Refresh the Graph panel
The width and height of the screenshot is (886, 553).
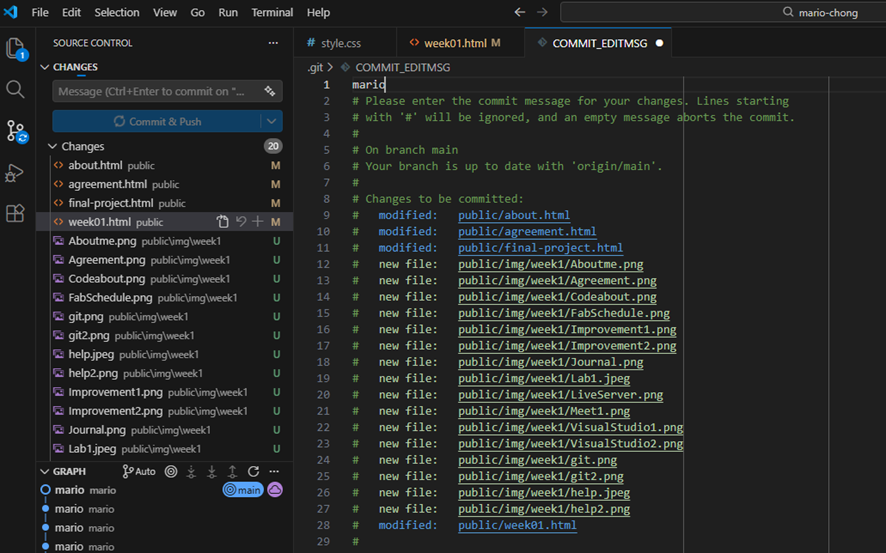tap(253, 471)
